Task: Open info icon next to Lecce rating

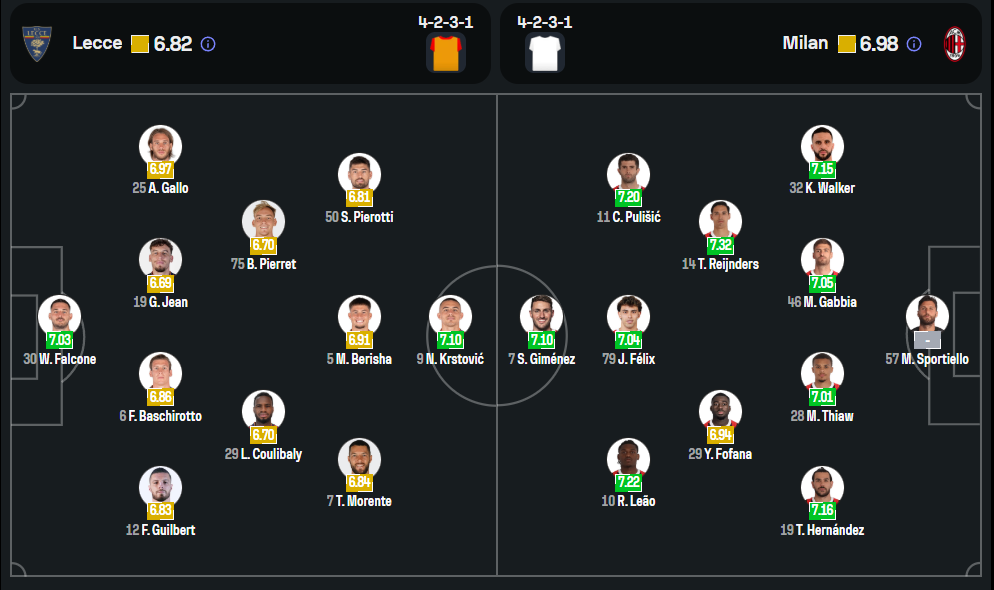Action: tap(208, 44)
